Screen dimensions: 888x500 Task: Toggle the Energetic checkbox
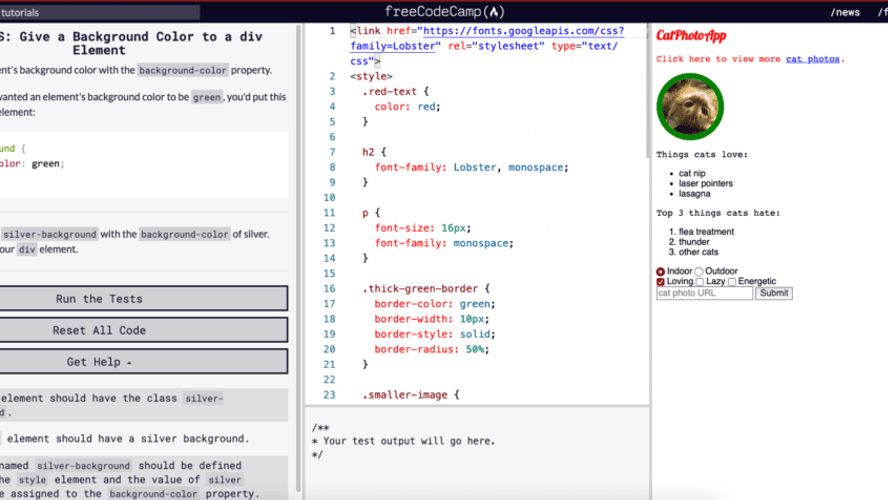pos(732,282)
